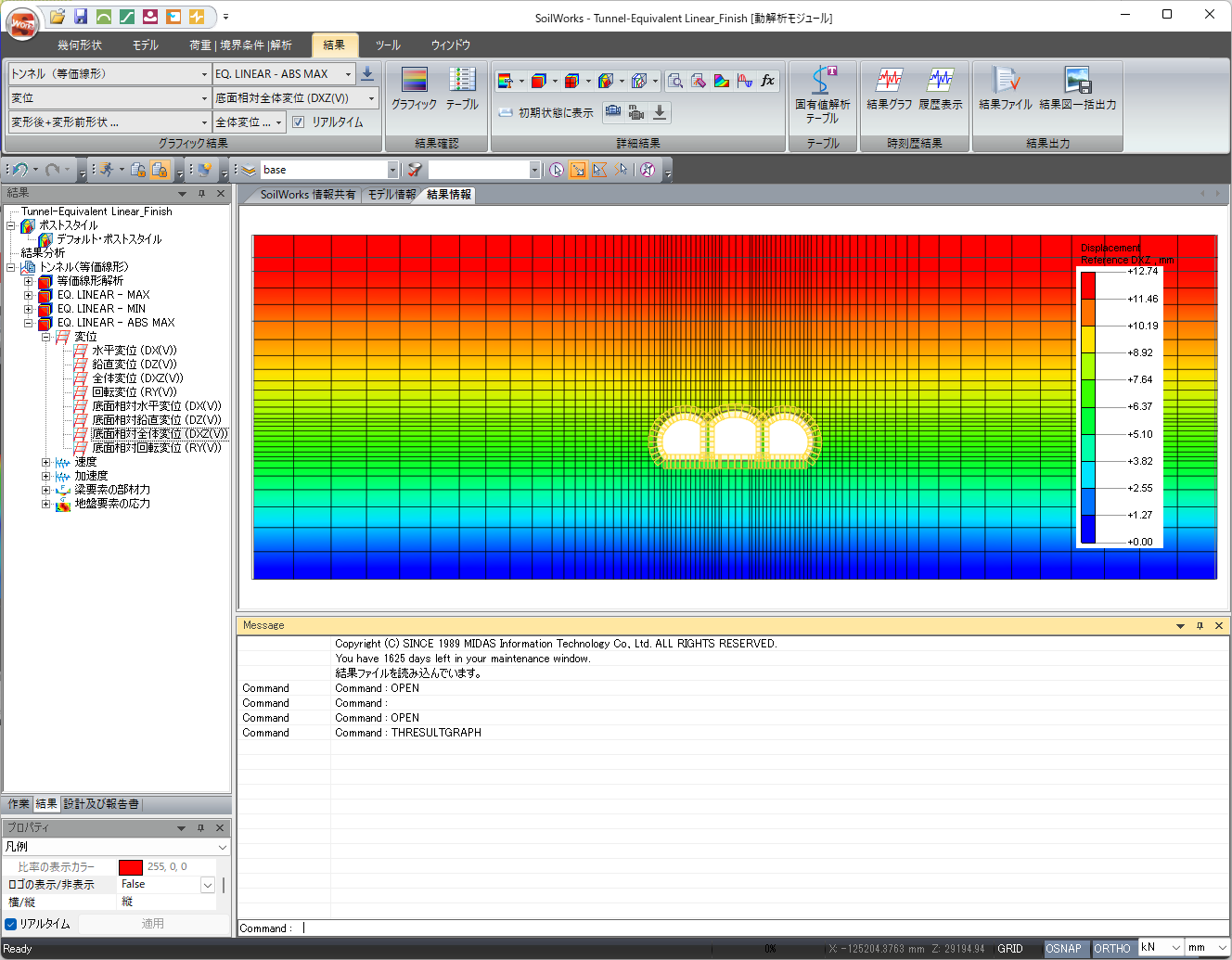Click the magnifier result query icon
The height and width of the screenshot is (960, 1232).
tap(675, 81)
